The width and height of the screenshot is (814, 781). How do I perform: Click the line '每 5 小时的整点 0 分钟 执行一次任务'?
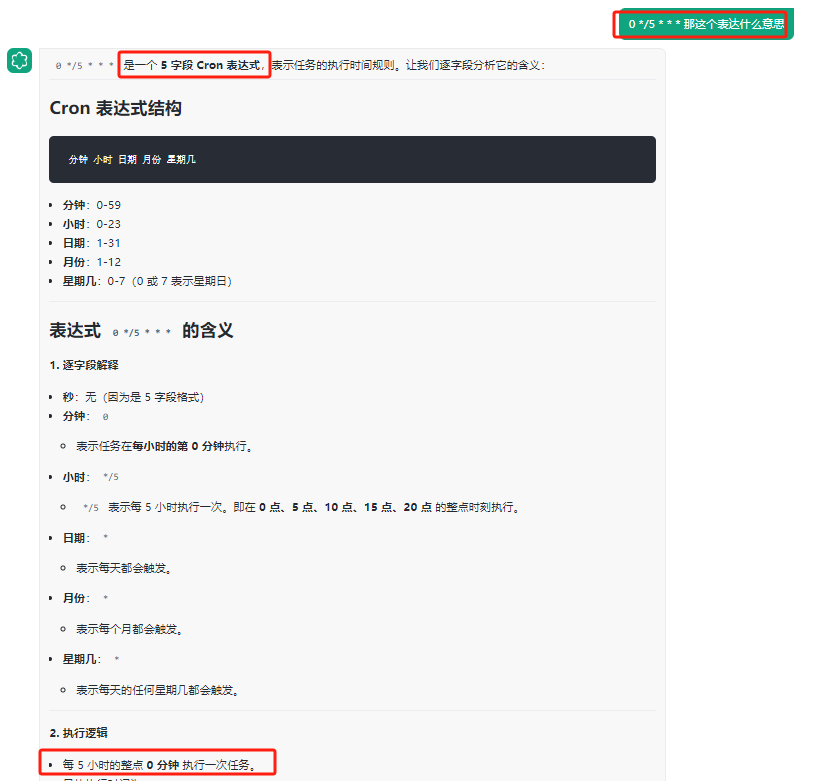[159, 765]
